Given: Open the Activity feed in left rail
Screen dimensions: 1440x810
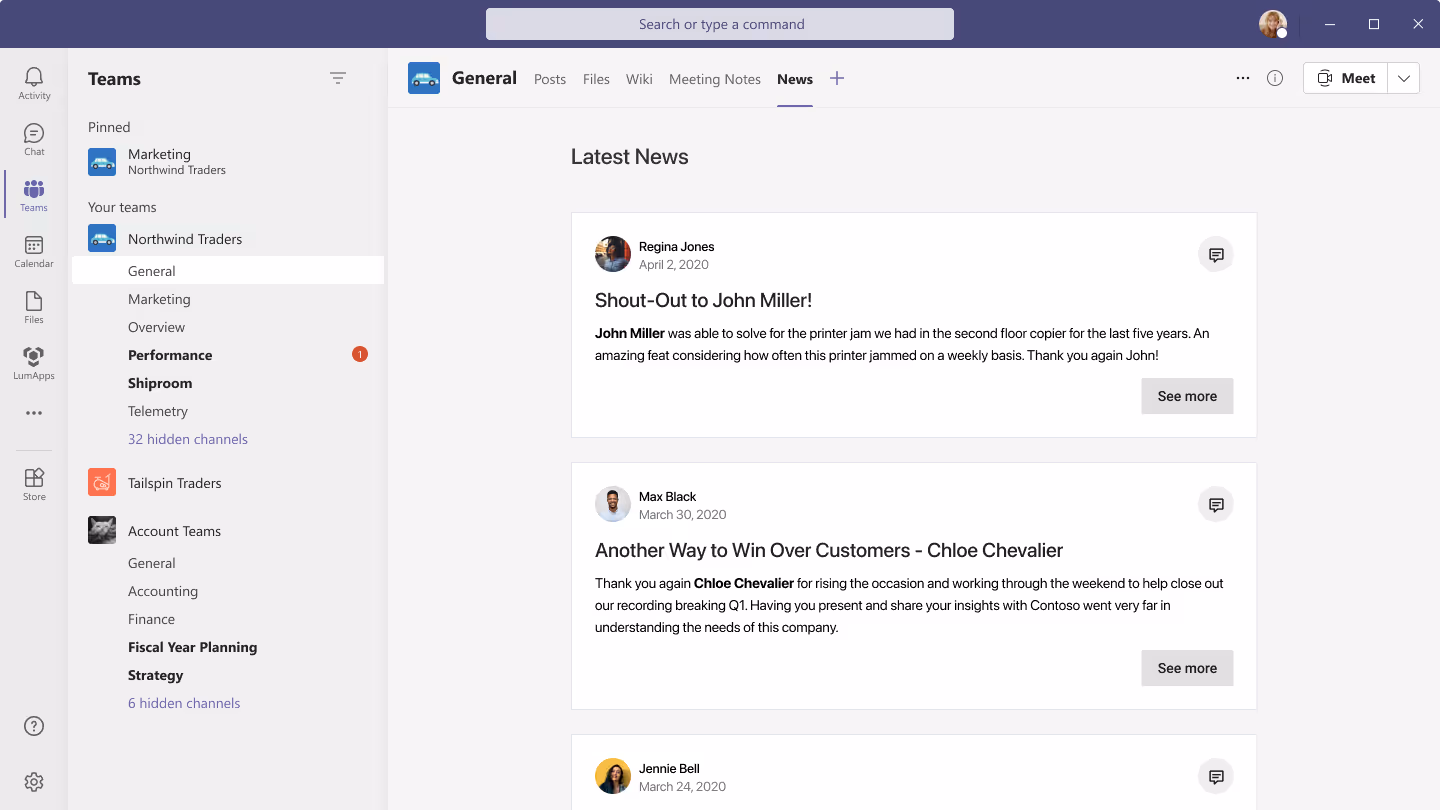Looking at the screenshot, I should tap(34, 83).
